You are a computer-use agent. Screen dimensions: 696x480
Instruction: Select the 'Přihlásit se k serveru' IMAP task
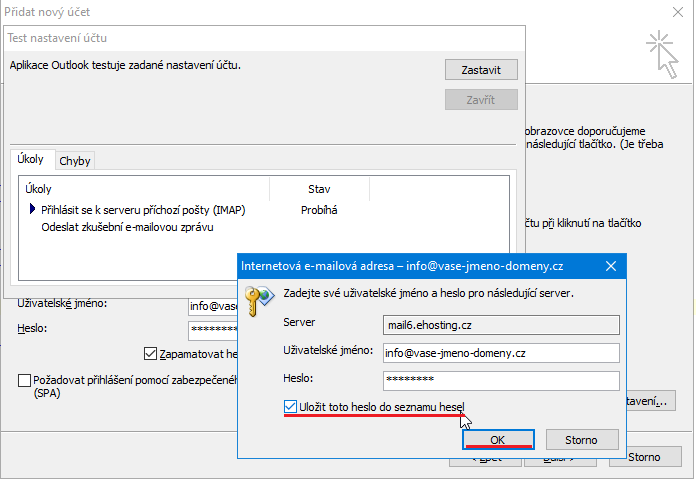point(143,210)
